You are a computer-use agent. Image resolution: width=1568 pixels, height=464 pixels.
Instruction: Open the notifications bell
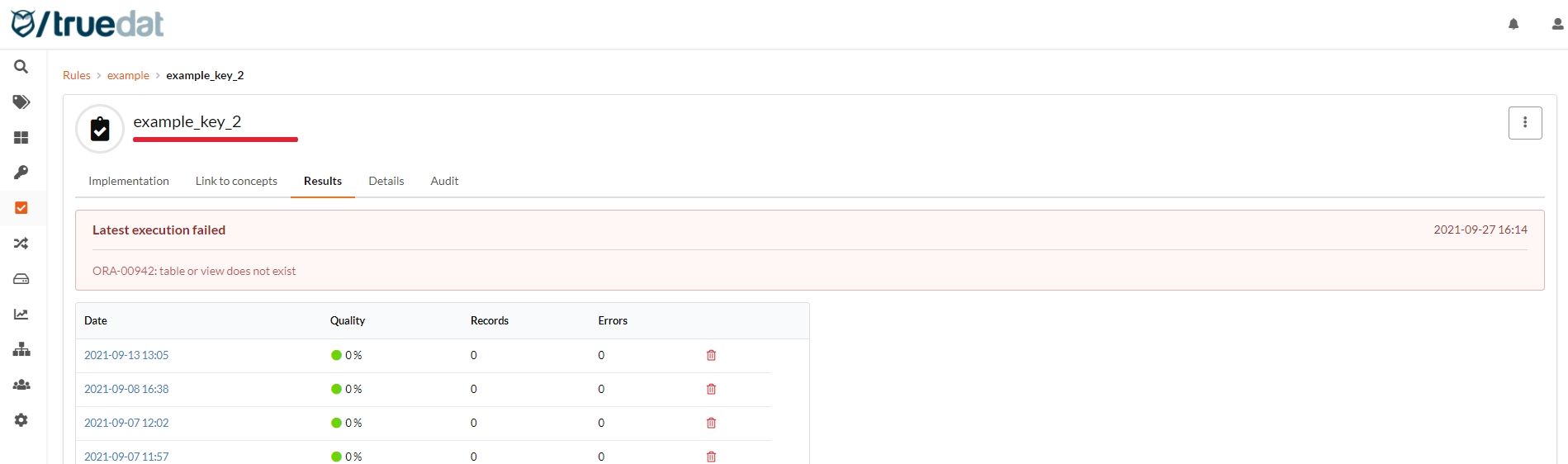[1514, 25]
